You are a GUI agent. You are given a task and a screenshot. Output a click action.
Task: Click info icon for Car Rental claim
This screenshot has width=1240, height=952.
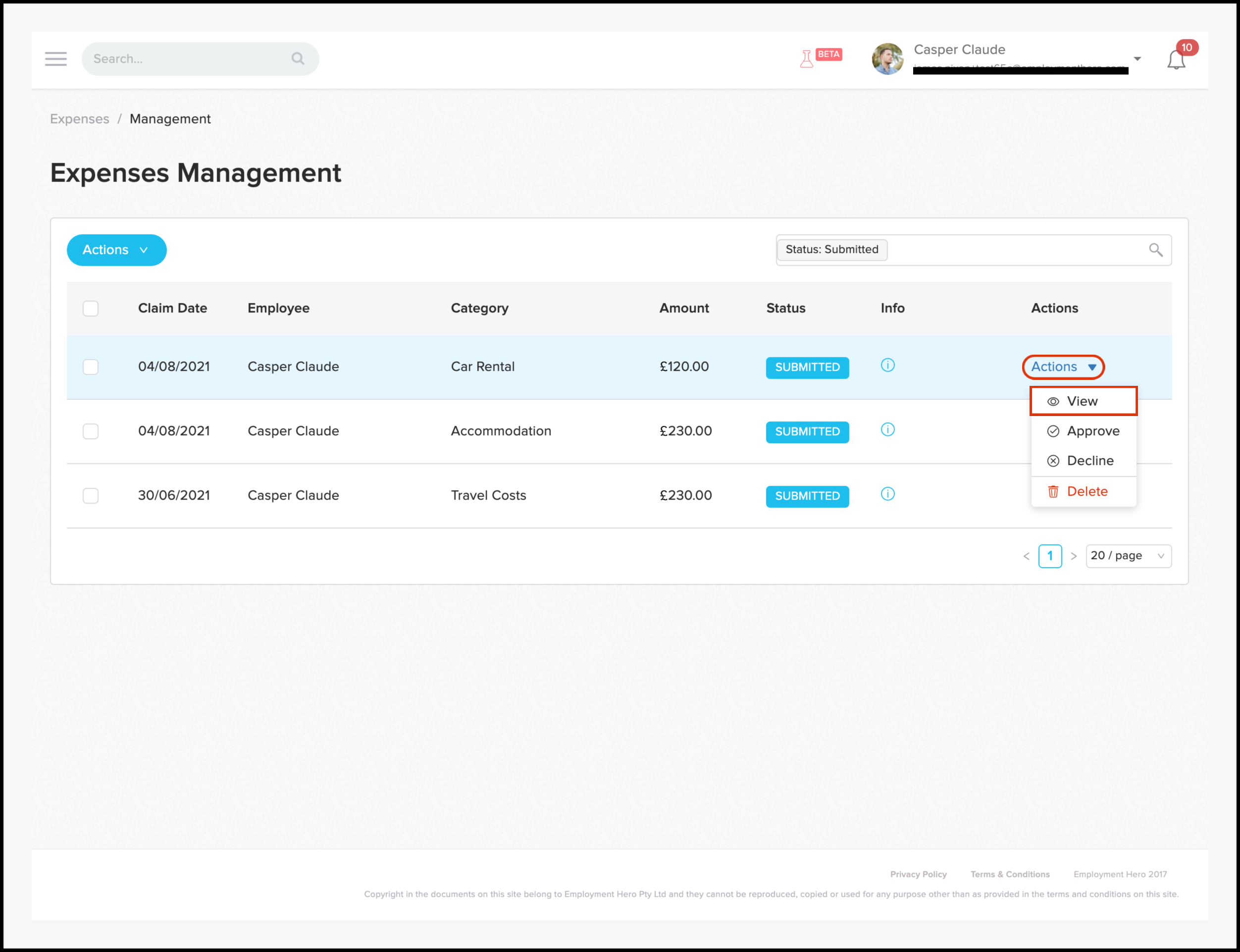(x=887, y=366)
